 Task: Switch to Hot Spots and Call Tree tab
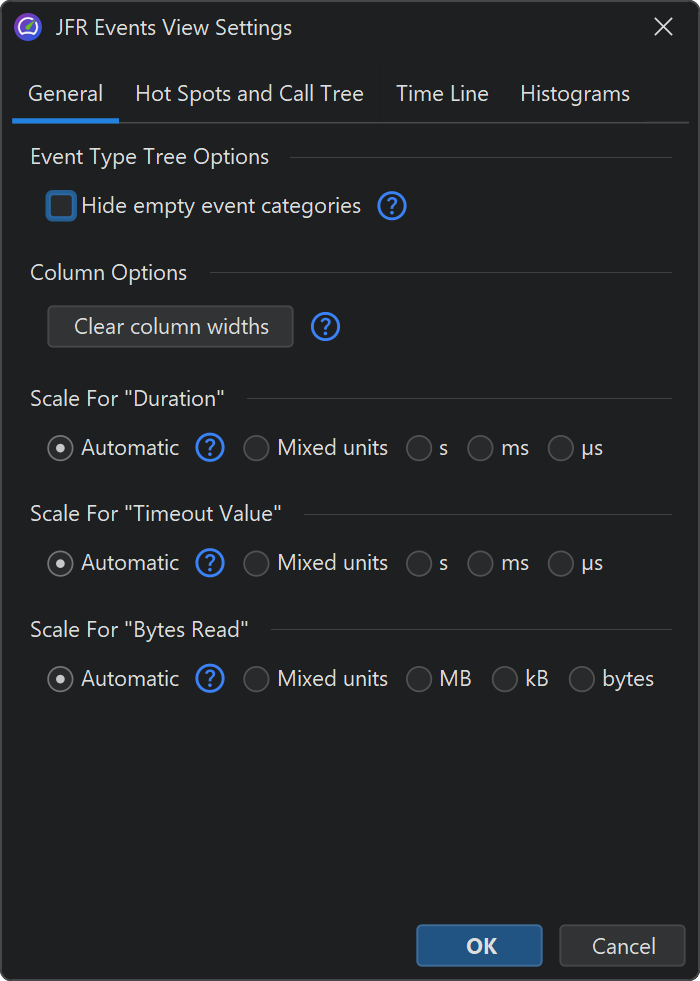coord(250,94)
